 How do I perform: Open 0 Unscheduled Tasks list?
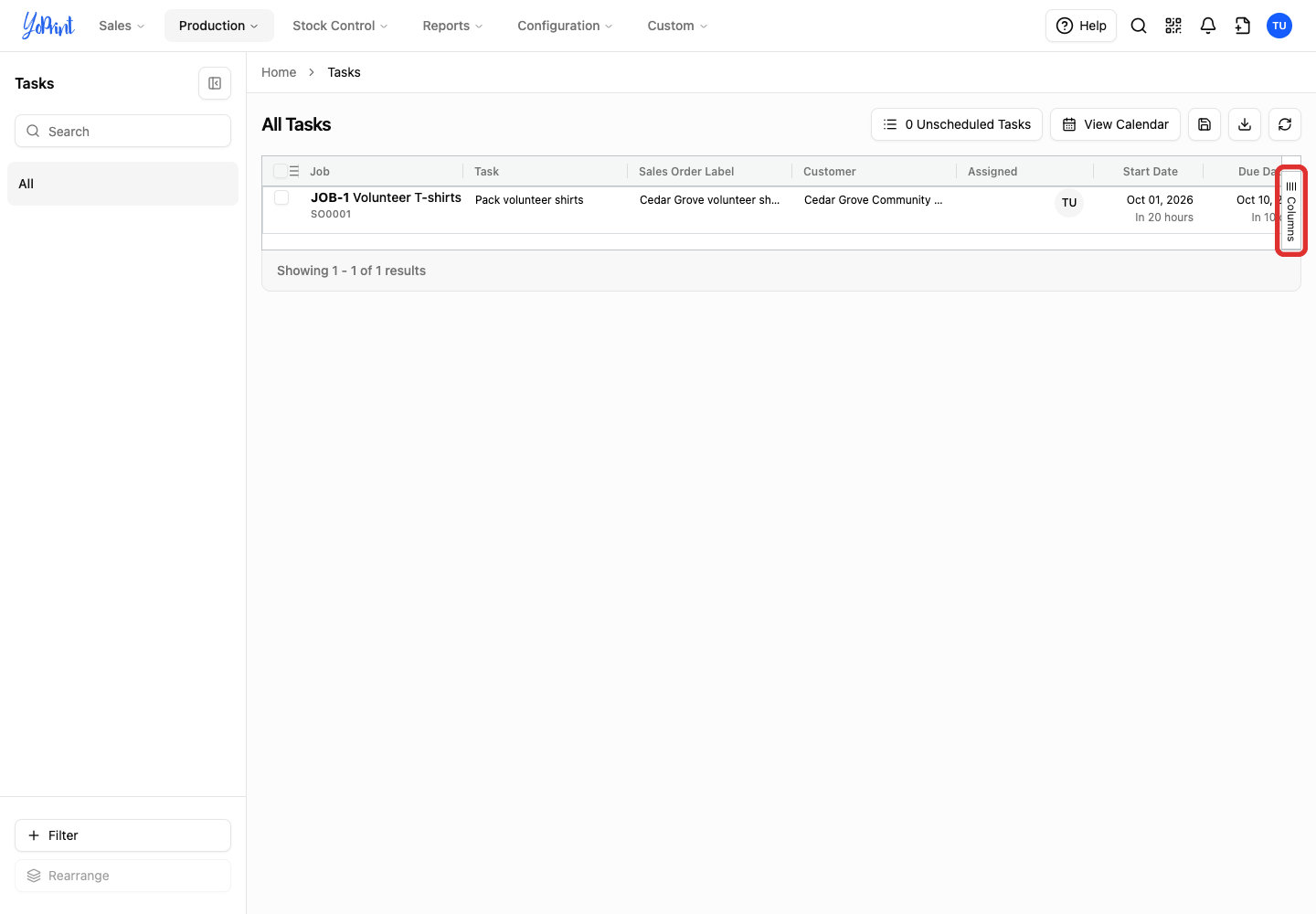[957, 124]
